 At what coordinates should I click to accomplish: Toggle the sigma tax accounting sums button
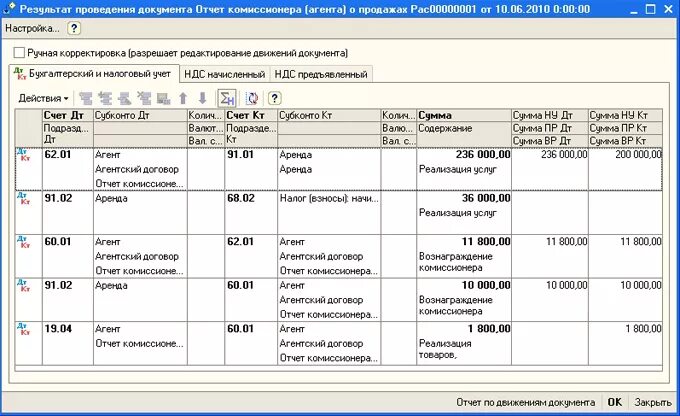[x=227, y=98]
